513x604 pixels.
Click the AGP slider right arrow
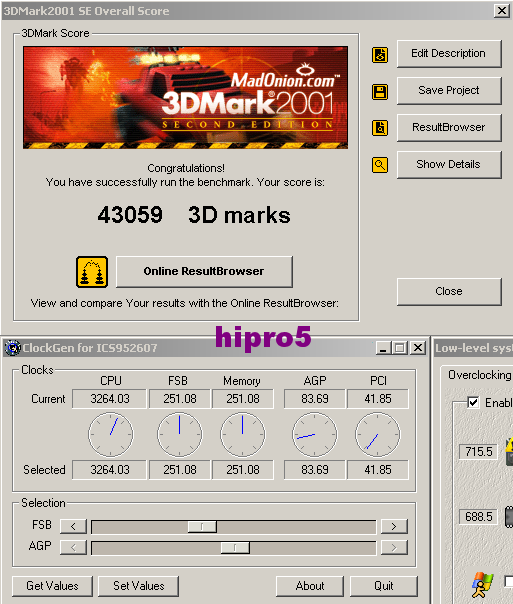394,547
